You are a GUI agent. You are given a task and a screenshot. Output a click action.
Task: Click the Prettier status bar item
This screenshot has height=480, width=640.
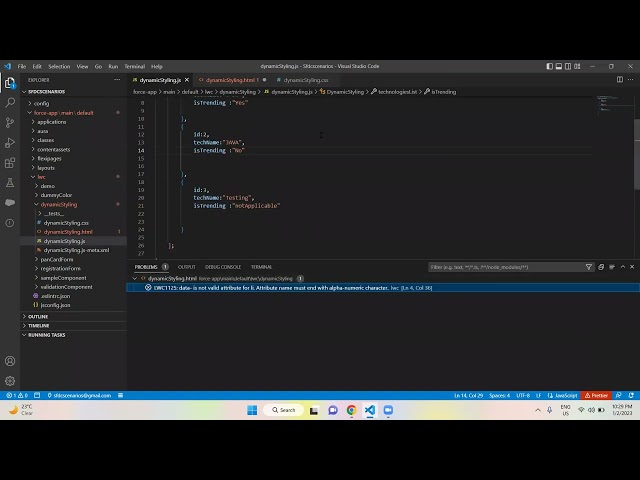click(596, 395)
